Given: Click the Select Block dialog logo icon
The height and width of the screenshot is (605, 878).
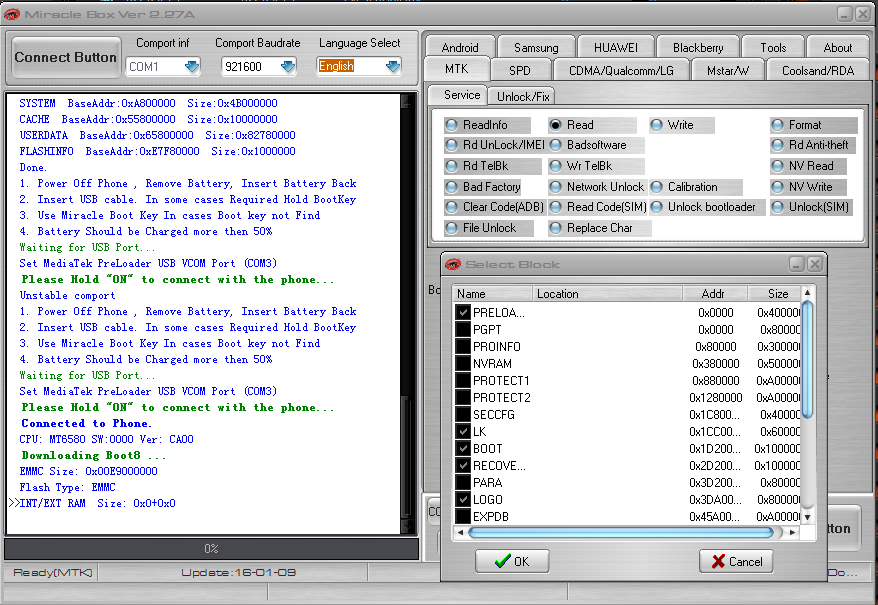Looking at the screenshot, I should click(452, 264).
